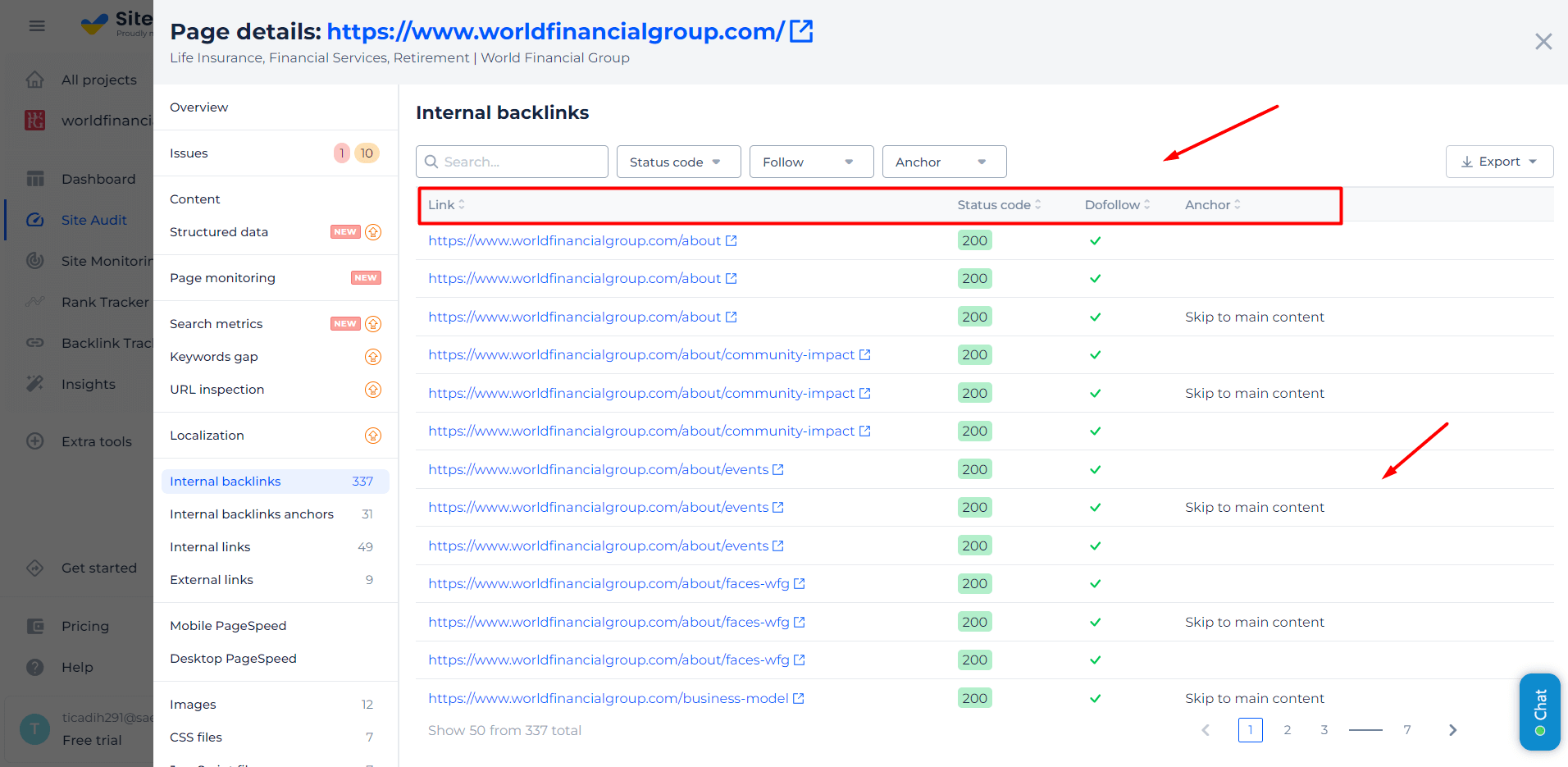The width and height of the screenshot is (1568, 767).
Task: Select current results page 1
Action: coord(1251,730)
